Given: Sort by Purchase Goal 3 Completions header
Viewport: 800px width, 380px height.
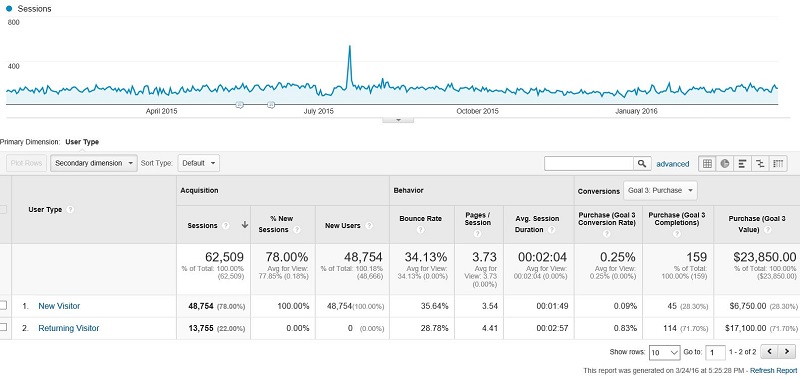Looking at the screenshot, I should [677, 218].
